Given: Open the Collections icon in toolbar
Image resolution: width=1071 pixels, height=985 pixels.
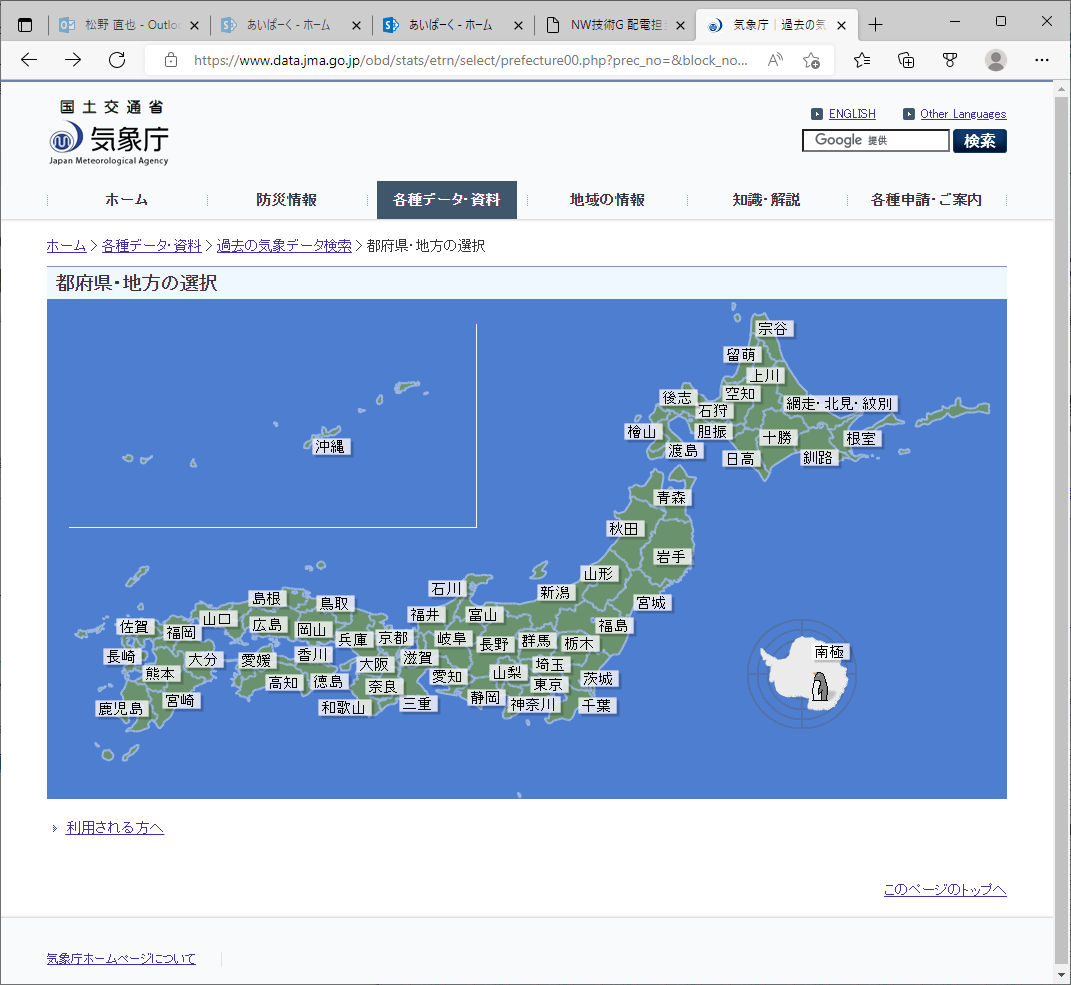Looking at the screenshot, I should click(906, 60).
